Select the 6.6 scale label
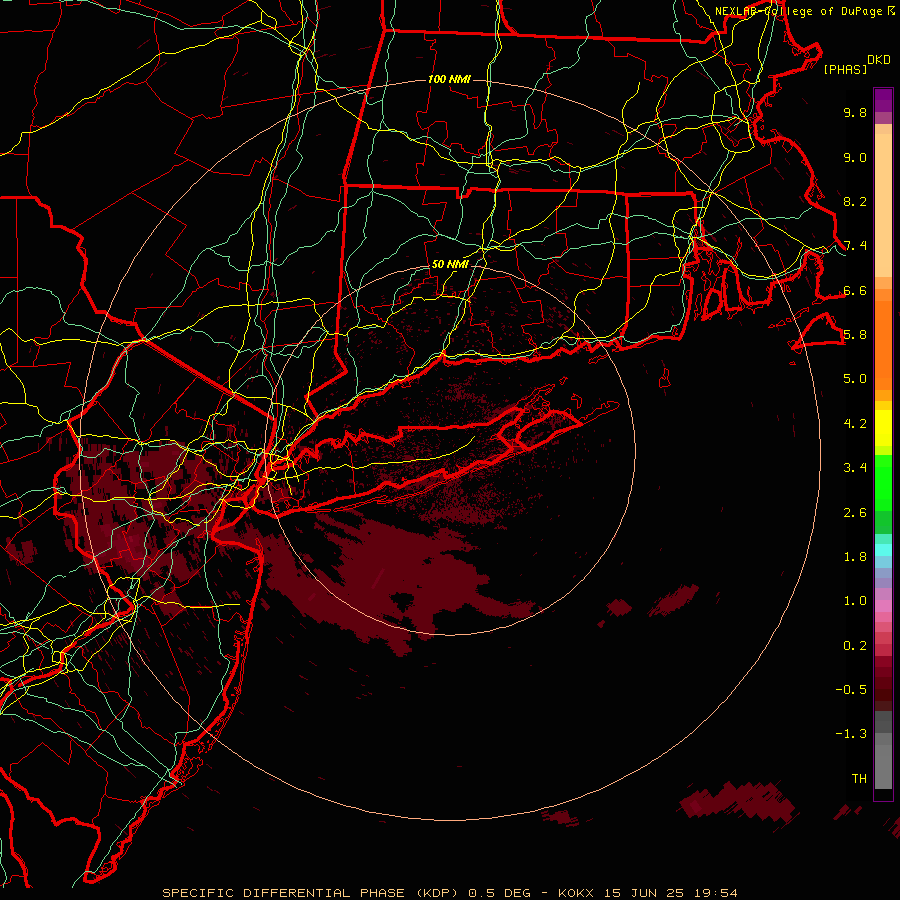This screenshot has height=900, width=900. [x=855, y=290]
